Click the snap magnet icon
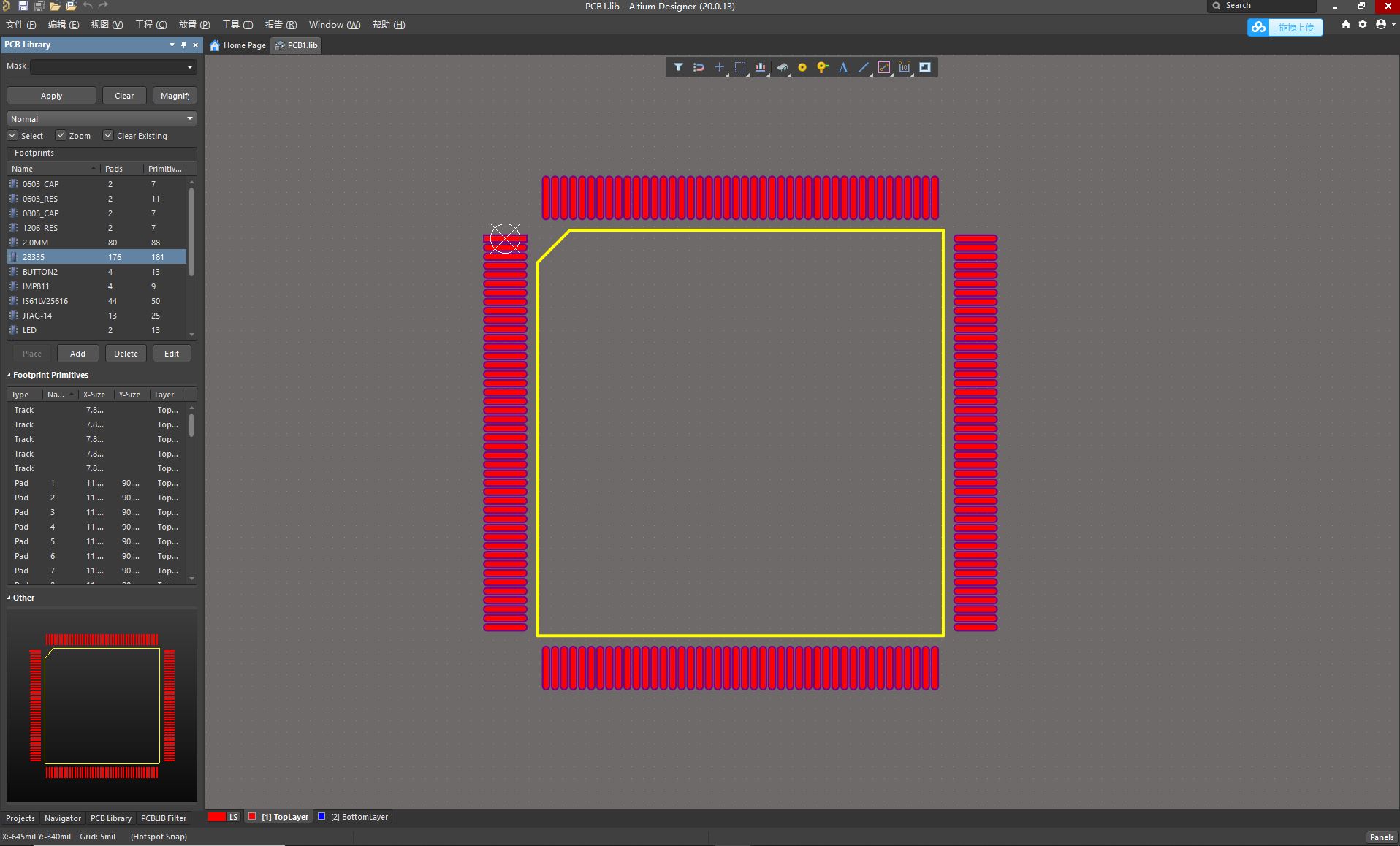This screenshot has height=846, width=1400. (x=699, y=67)
